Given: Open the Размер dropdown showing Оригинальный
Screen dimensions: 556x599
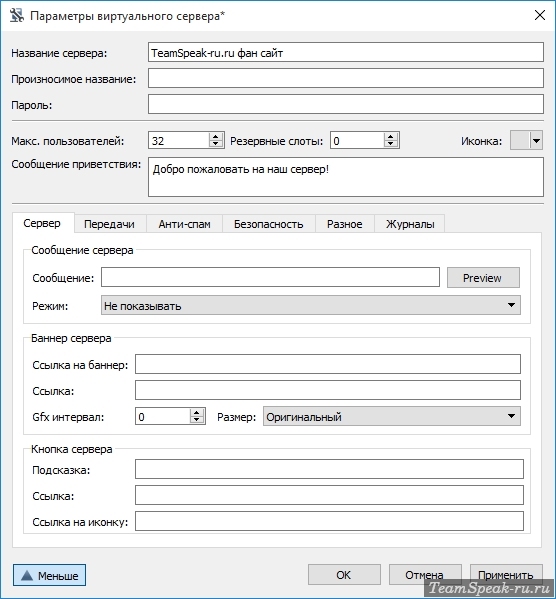Looking at the screenshot, I should tap(392, 416).
